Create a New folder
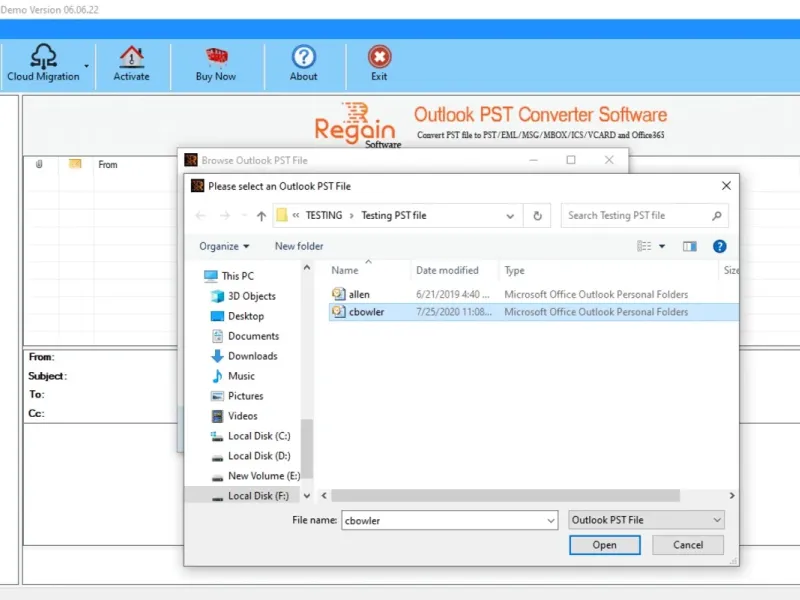Screen dimensions: 800x600 point(299,246)
